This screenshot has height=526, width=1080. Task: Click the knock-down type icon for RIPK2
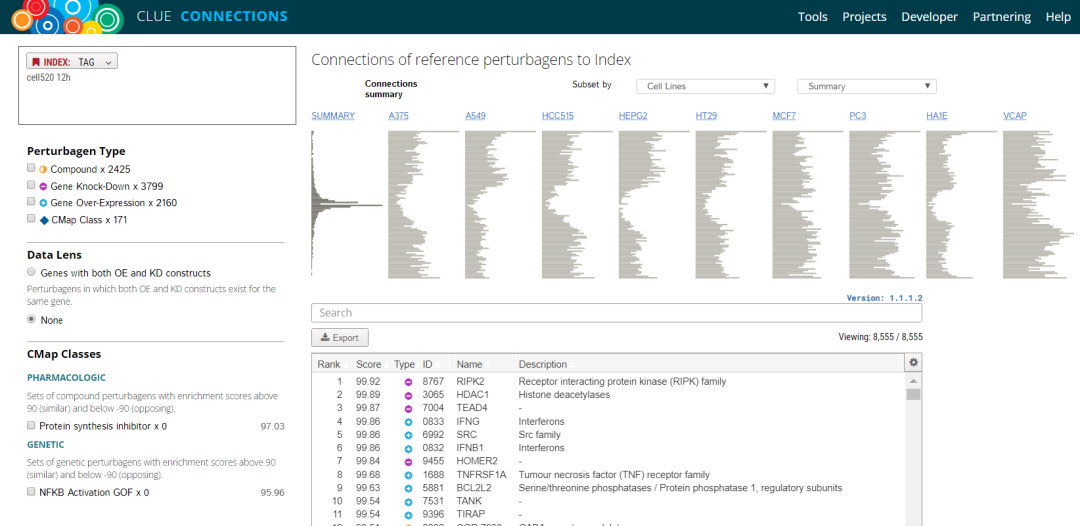(408, 382)
